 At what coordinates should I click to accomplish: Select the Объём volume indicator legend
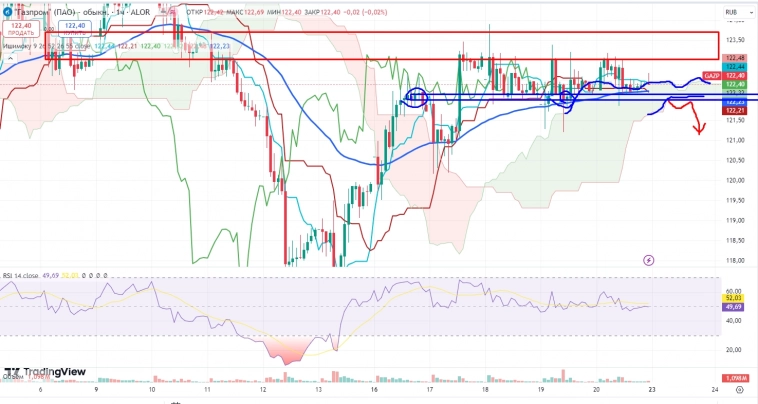14,376
